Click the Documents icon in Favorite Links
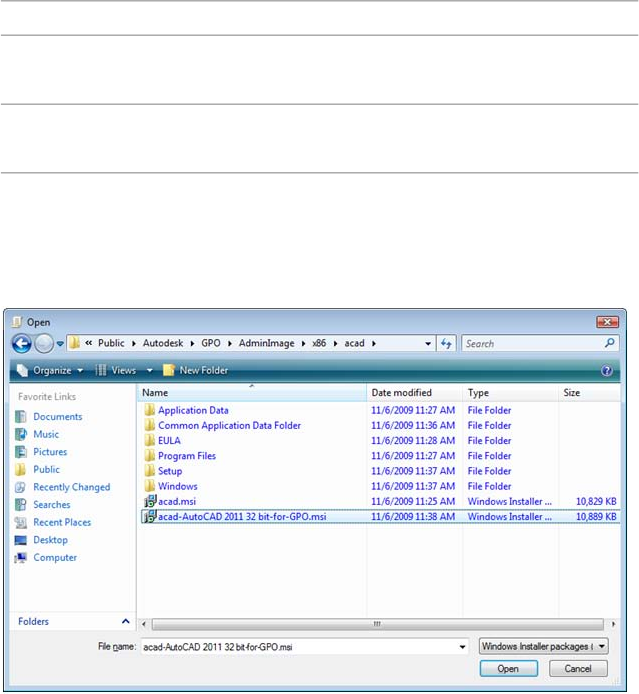 tap(21, 416)
